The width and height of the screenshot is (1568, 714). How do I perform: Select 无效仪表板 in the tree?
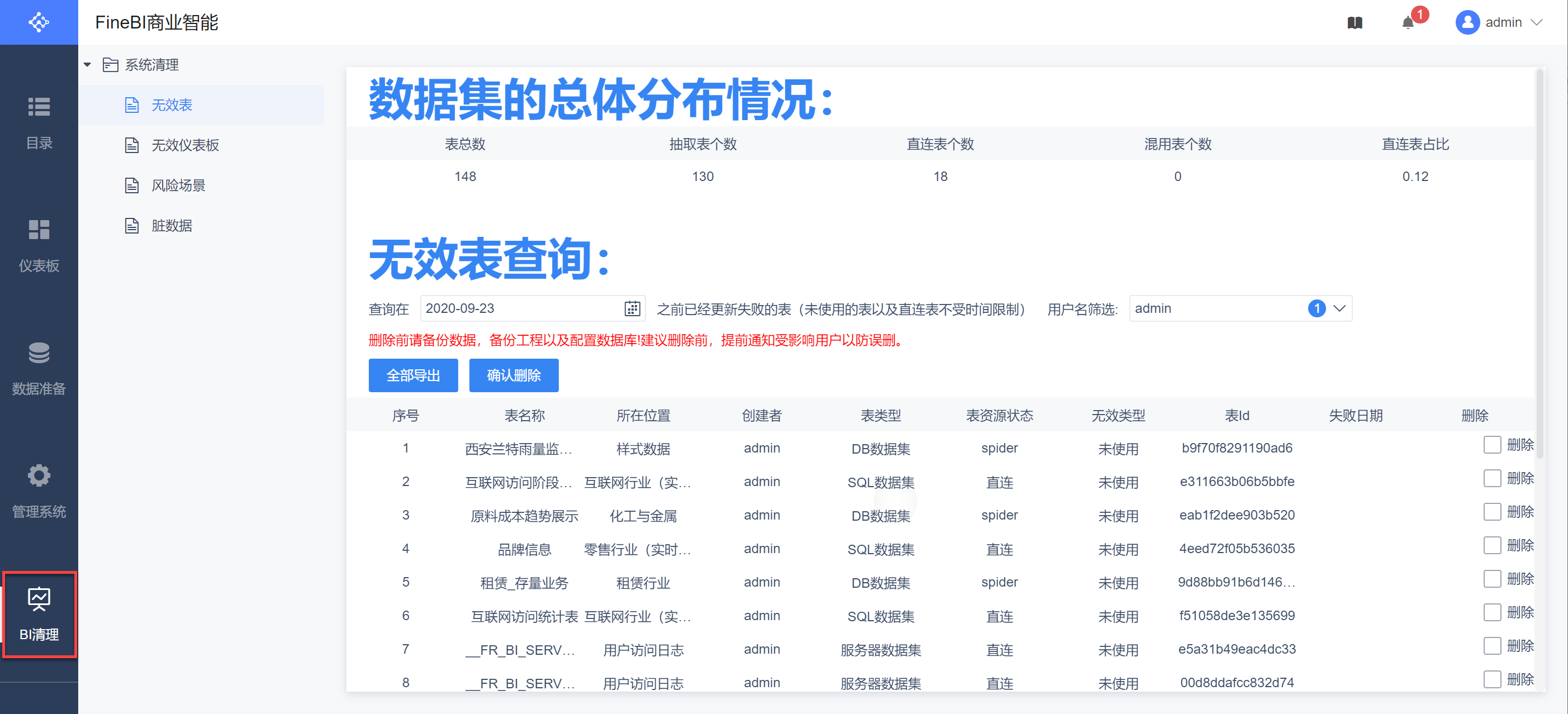pyautogui.click(x=185, y=145)
